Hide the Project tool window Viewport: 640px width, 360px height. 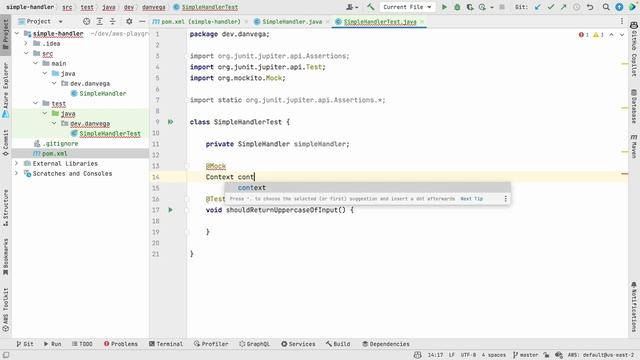(x=142, y=21)
